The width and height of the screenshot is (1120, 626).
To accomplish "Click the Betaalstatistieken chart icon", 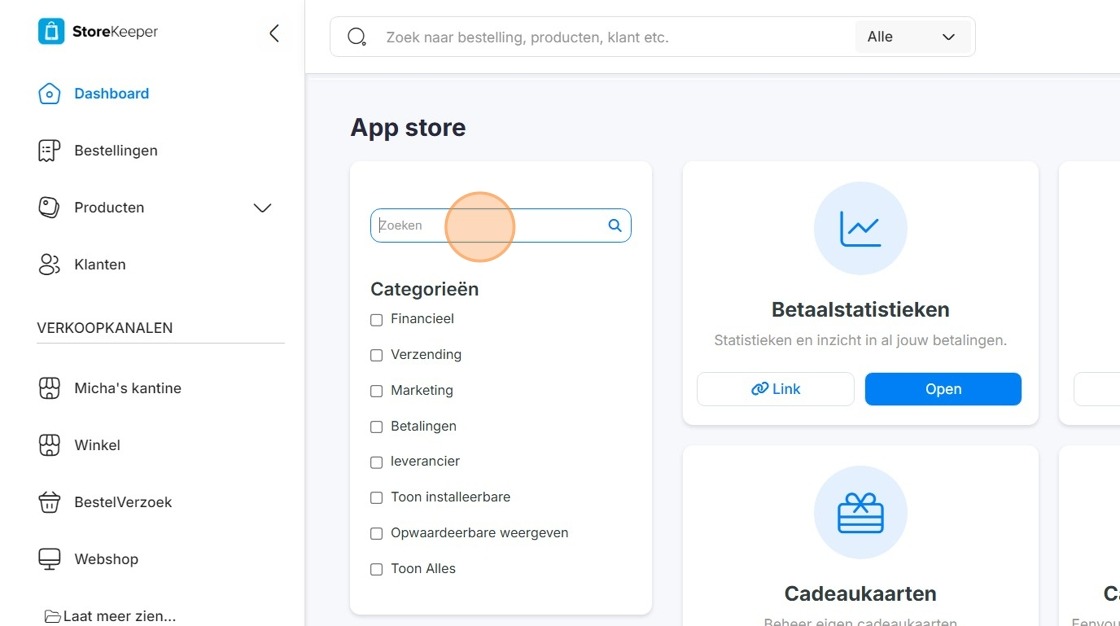I will click(860, 228).
